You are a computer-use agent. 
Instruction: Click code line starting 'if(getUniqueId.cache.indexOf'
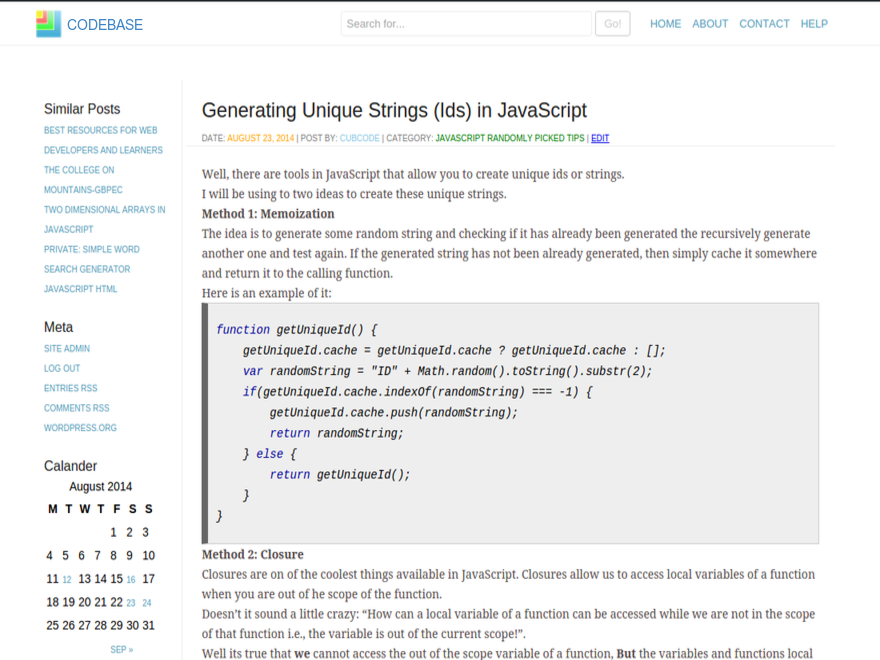click(417, 392)
